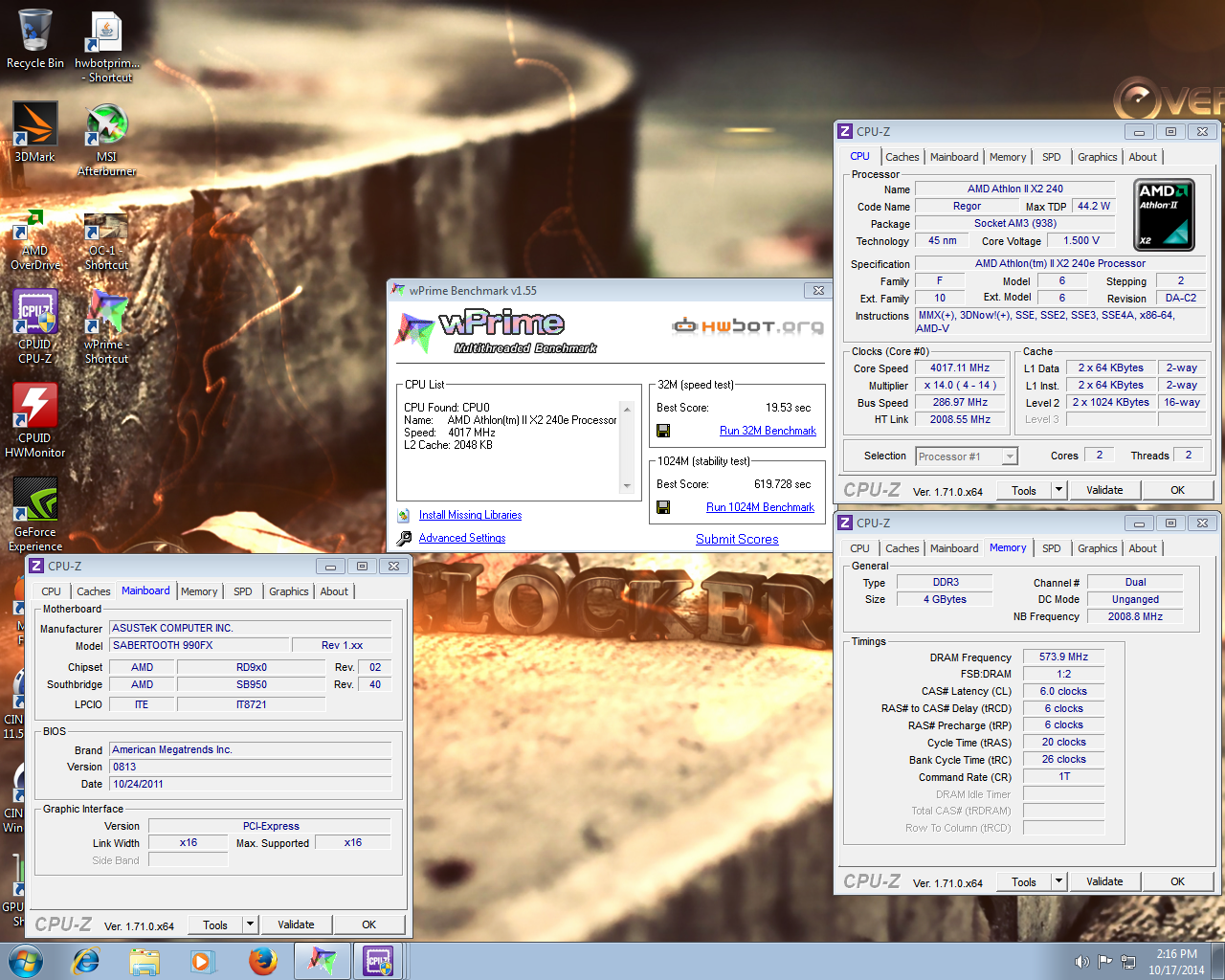Click the BIOS date 10/24/2011 field

[250, 784]
